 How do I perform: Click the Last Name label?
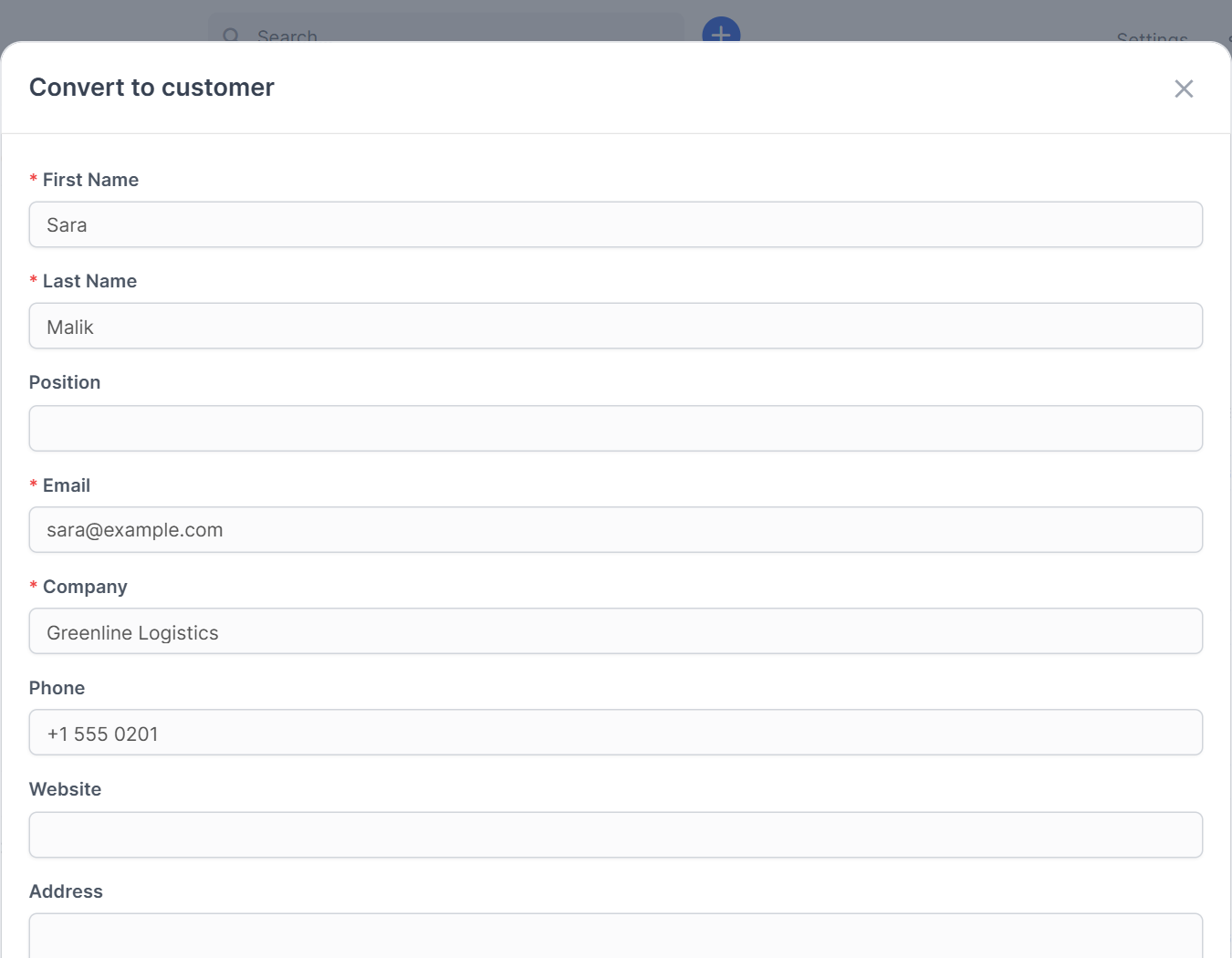(x=89, y=281)
